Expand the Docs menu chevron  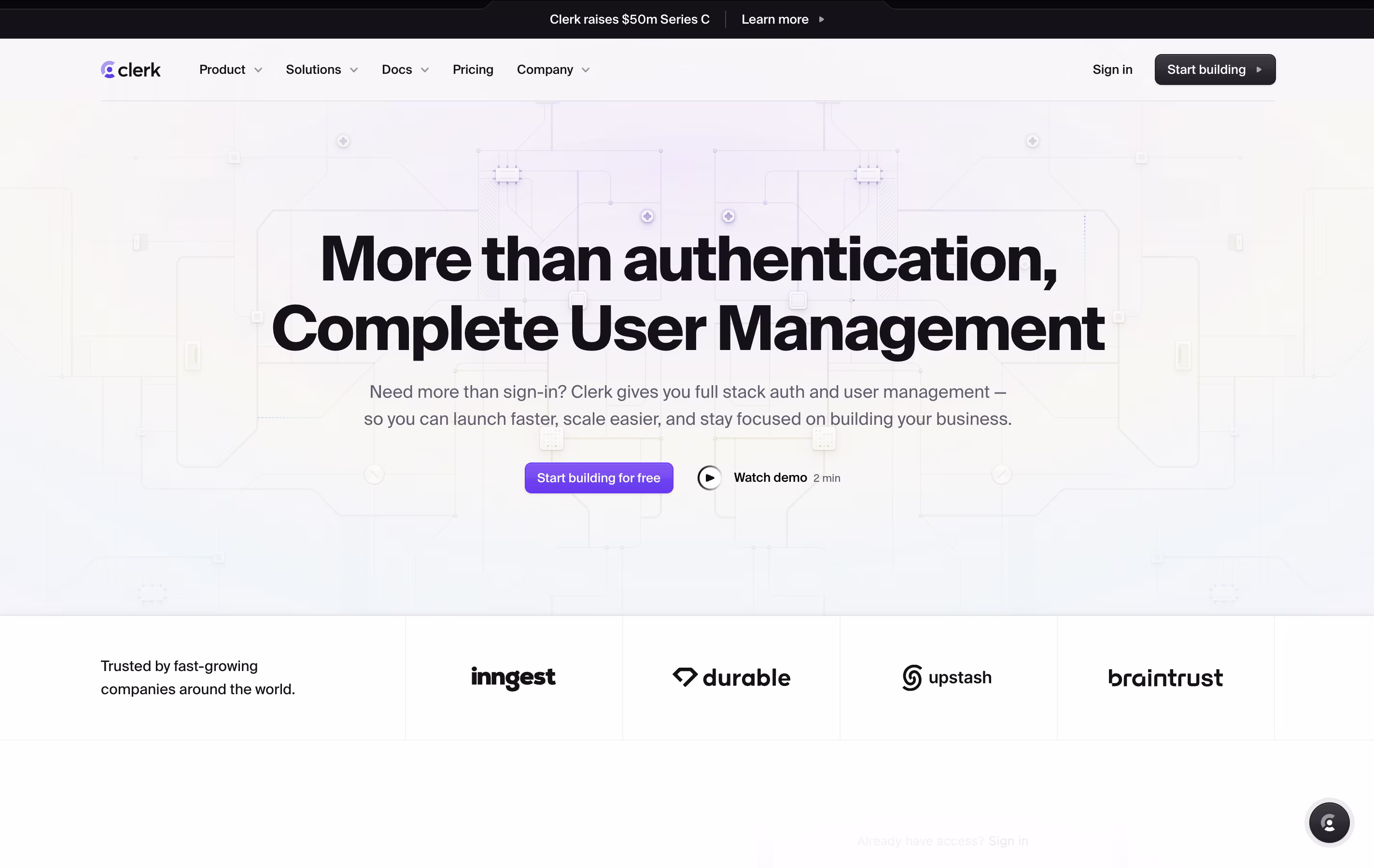tap(424, 70)
